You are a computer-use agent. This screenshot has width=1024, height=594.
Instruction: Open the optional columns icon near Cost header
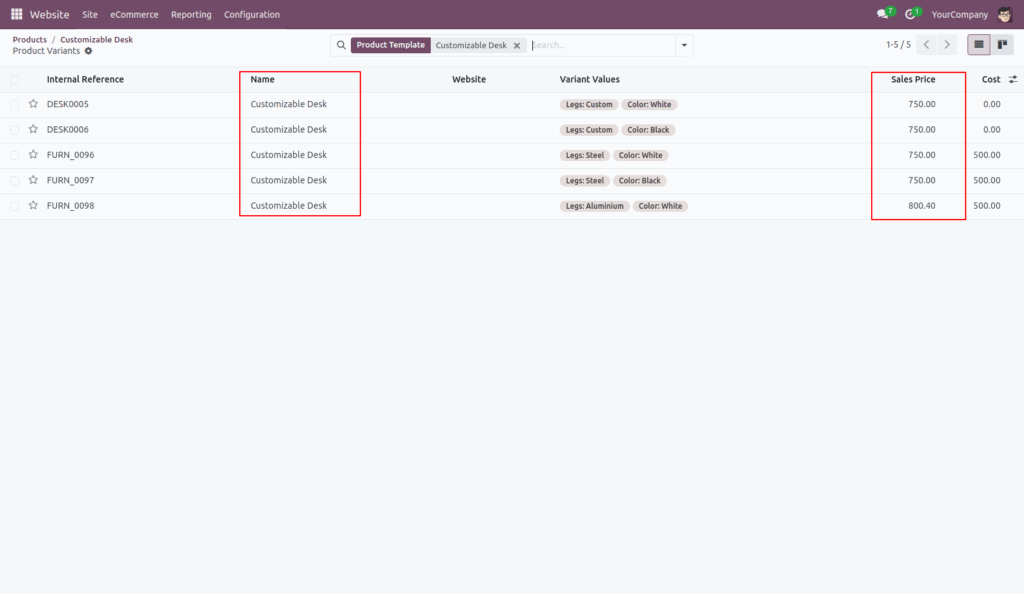click(1012, 78)
